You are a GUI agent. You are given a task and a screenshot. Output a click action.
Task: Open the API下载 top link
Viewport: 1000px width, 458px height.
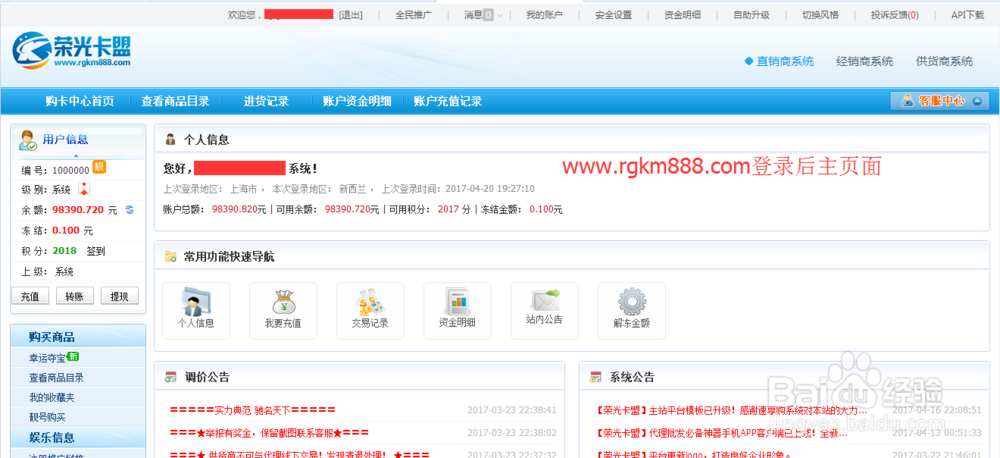pos(967,15)
